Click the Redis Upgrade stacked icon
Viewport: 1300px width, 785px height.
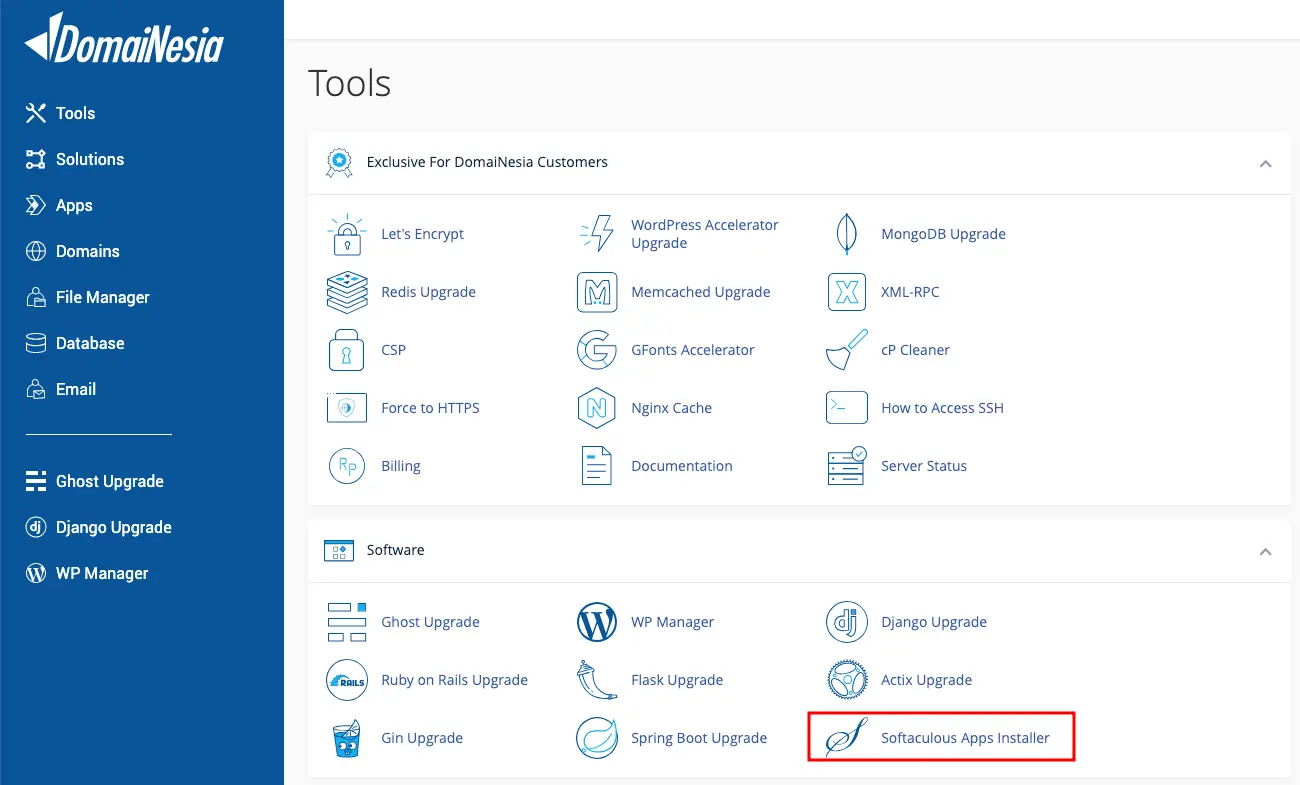[x=347, y=292]
